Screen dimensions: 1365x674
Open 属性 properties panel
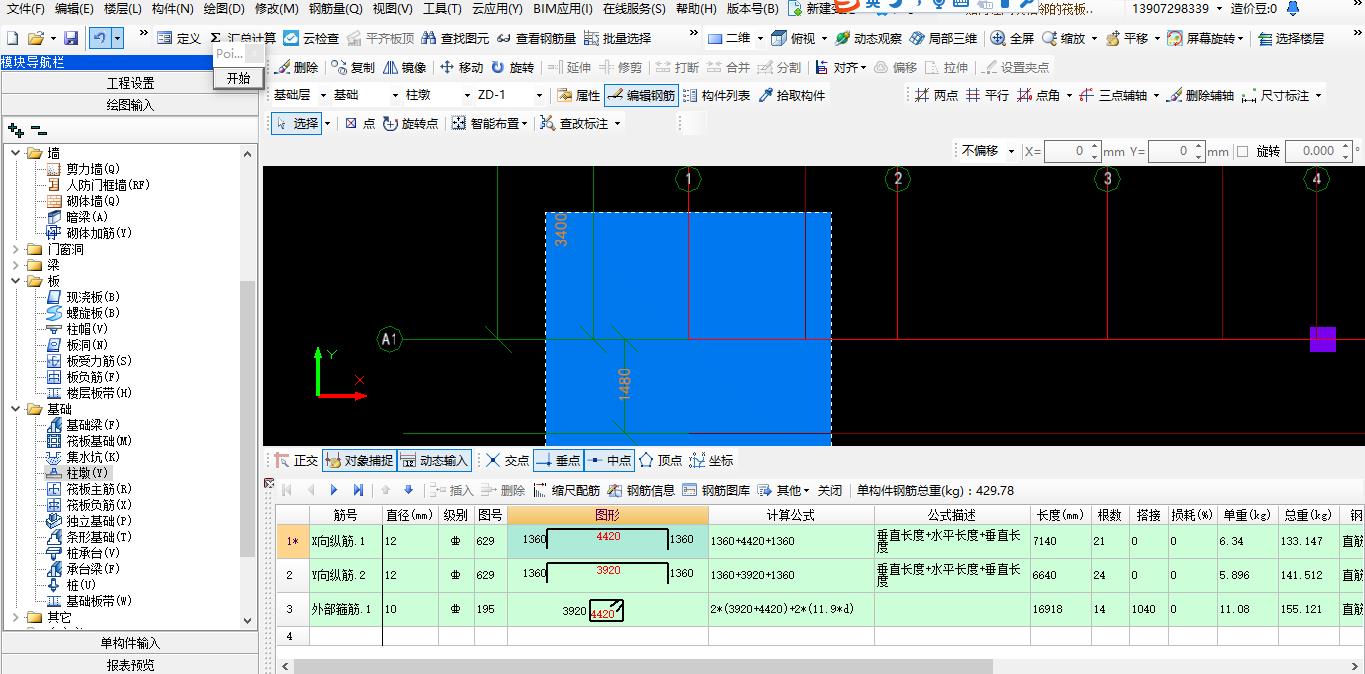click(x=578, y=95)
